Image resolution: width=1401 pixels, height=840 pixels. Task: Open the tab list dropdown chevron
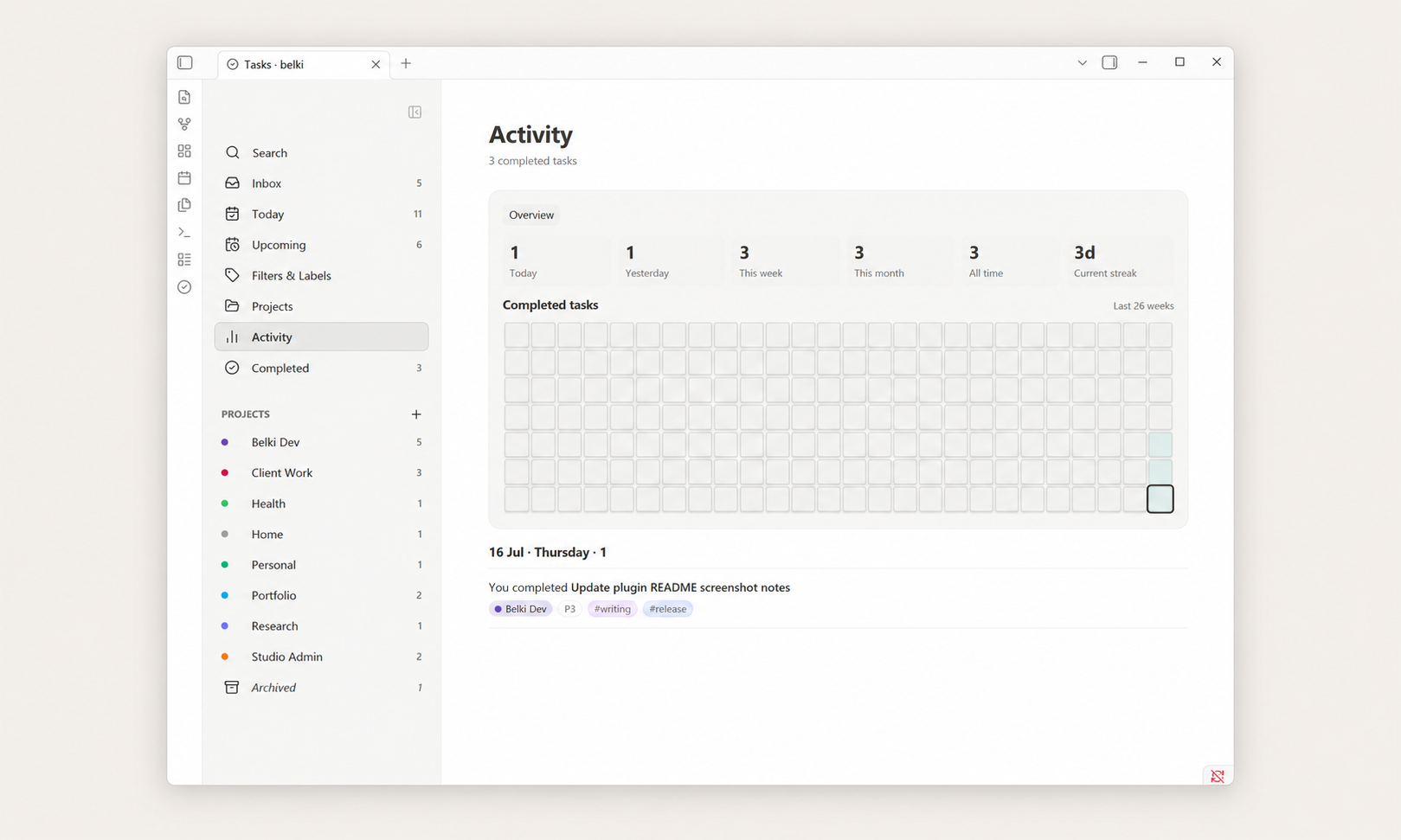1082,62
